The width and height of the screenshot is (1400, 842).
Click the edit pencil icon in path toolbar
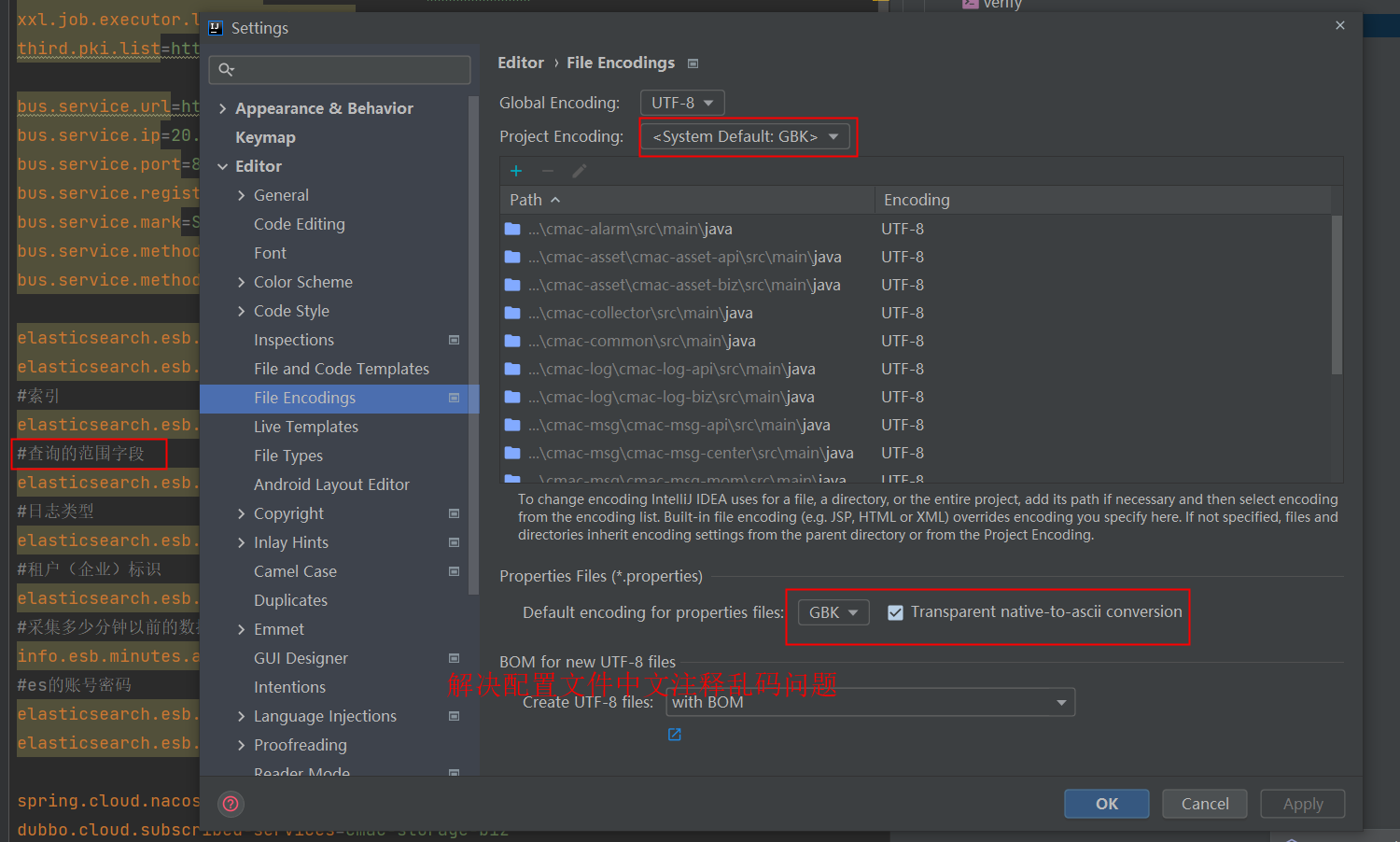[x=580, y=171]
